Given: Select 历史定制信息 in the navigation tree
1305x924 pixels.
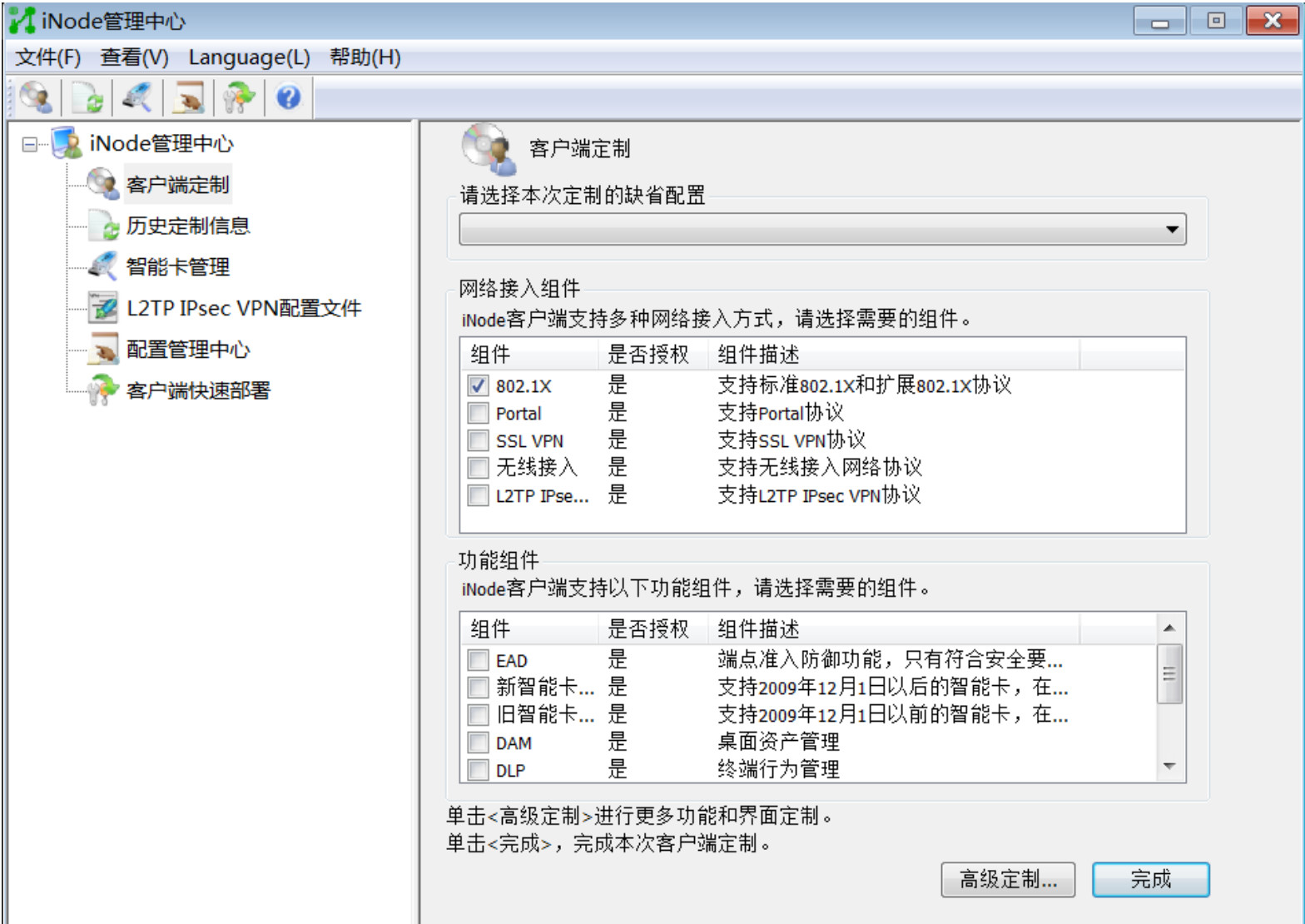Looking at the screenshot, I should point(188,225).
